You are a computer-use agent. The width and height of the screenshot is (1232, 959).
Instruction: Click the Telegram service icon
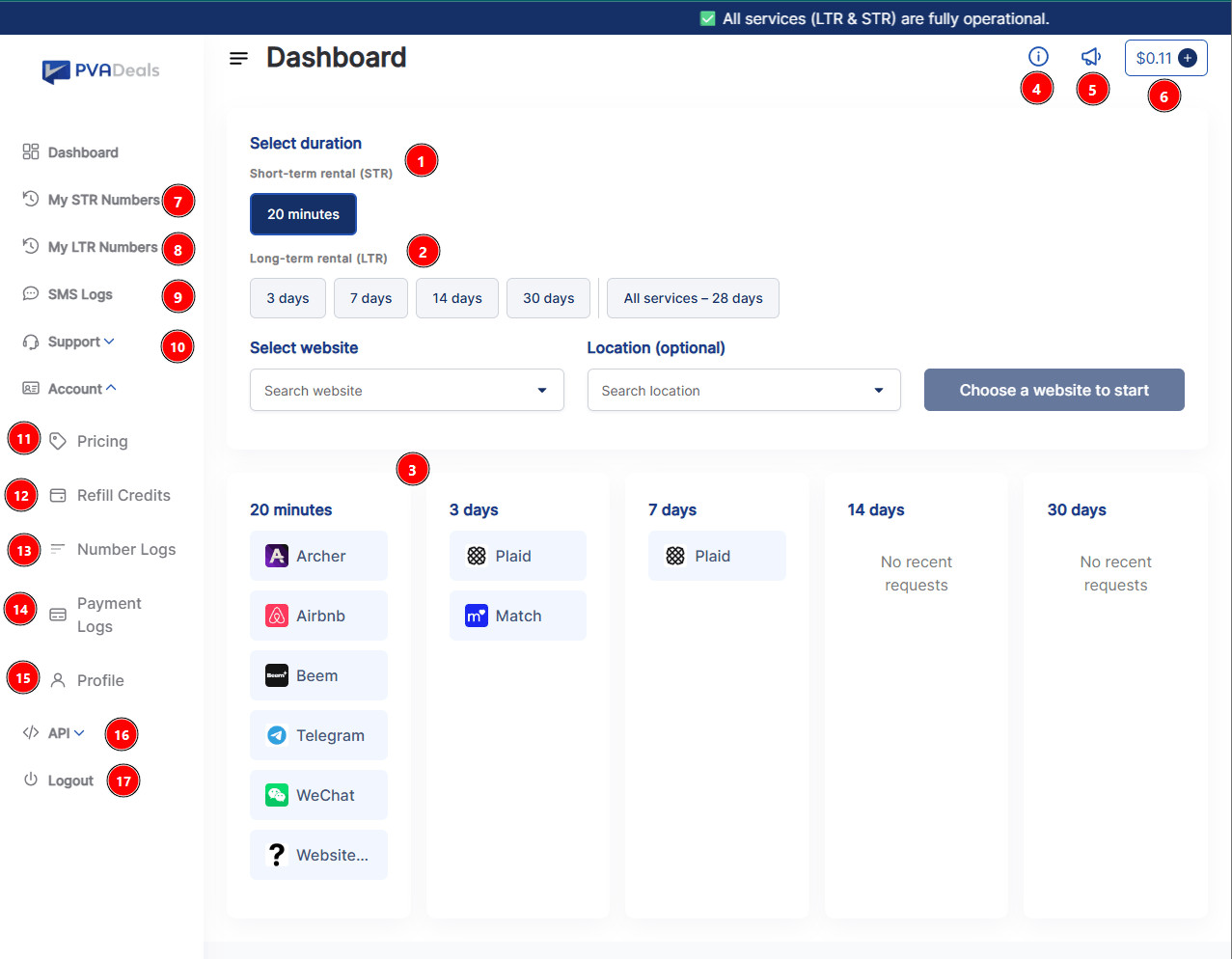(x=277, y=735)
